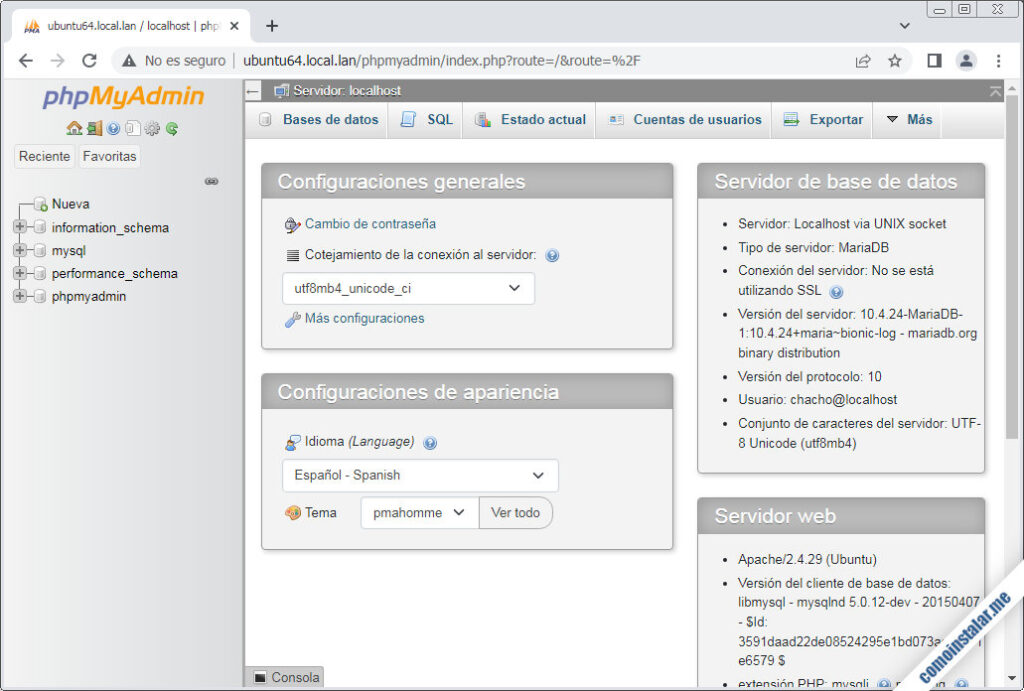Switch to the SQL tab
Viewport: 1024px width, 691px height.
pos(427,120)
